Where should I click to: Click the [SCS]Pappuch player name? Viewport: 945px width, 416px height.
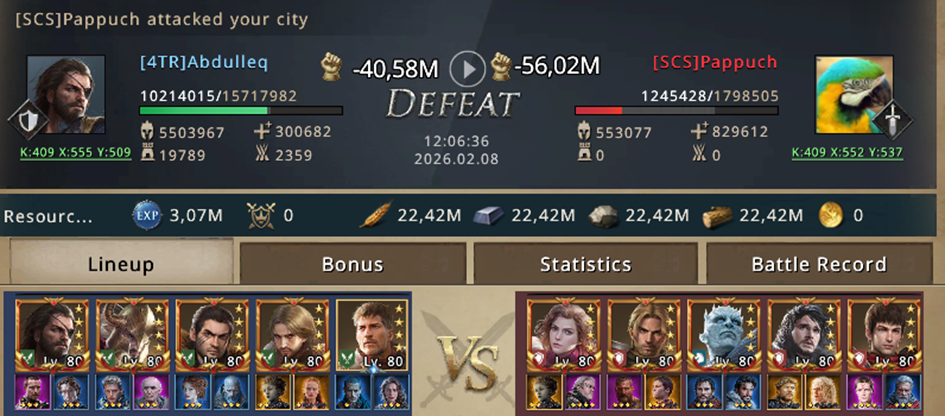tap(715, 61)
